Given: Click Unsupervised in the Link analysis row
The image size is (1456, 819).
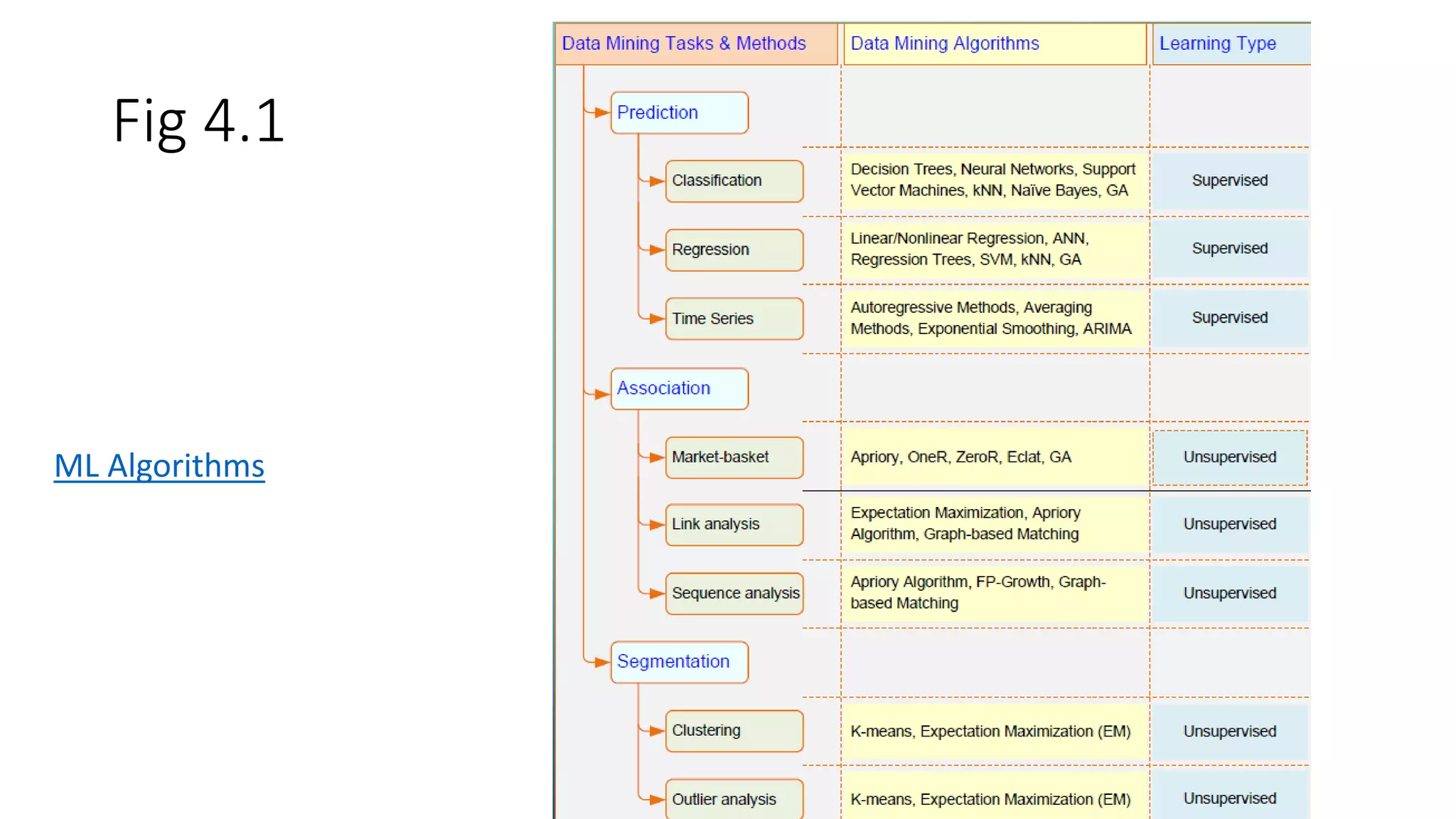Looking at the screenshot, I should click(x=1230, y=524).
